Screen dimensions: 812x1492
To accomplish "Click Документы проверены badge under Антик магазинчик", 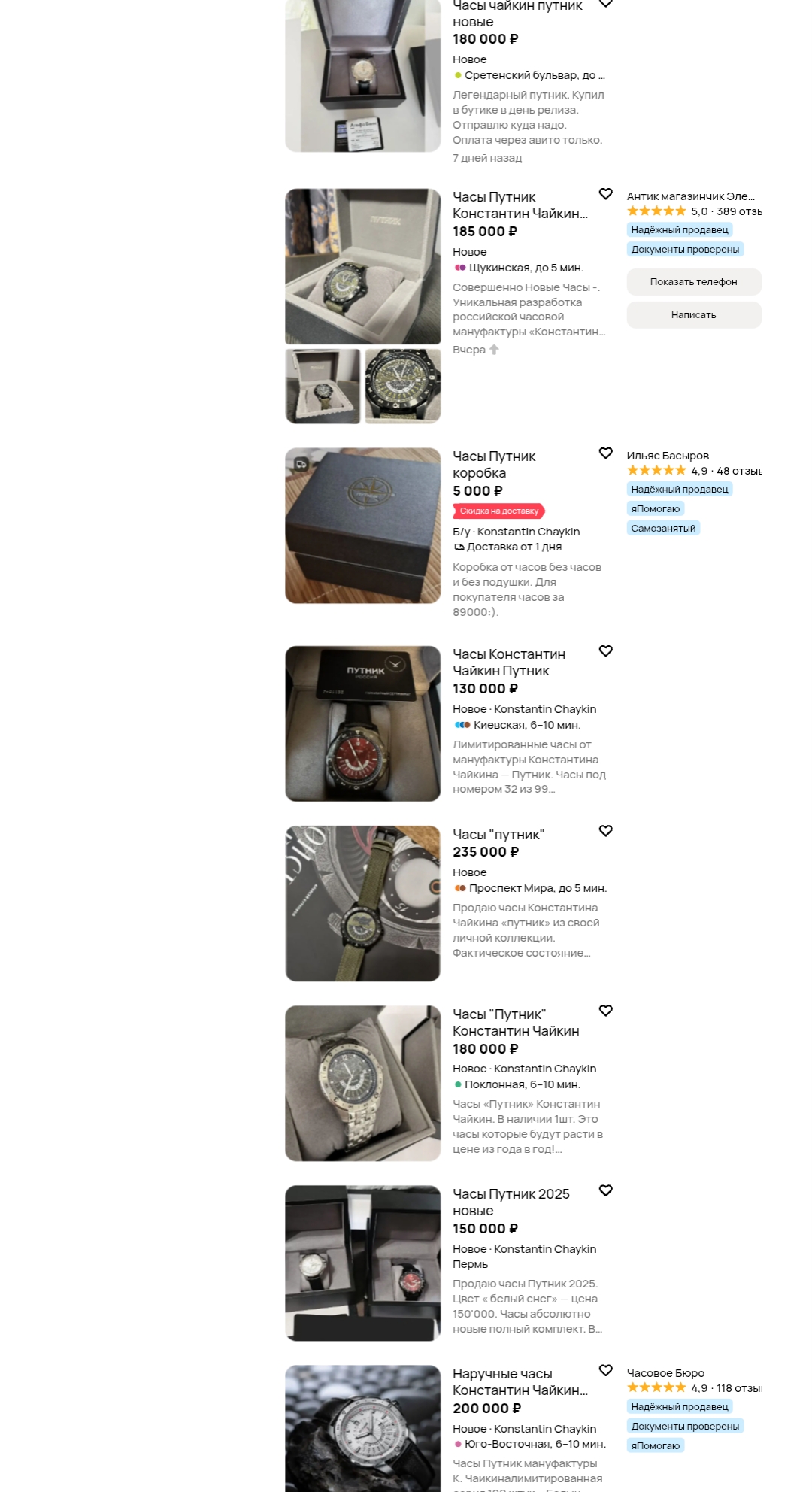I will [685, 250].
